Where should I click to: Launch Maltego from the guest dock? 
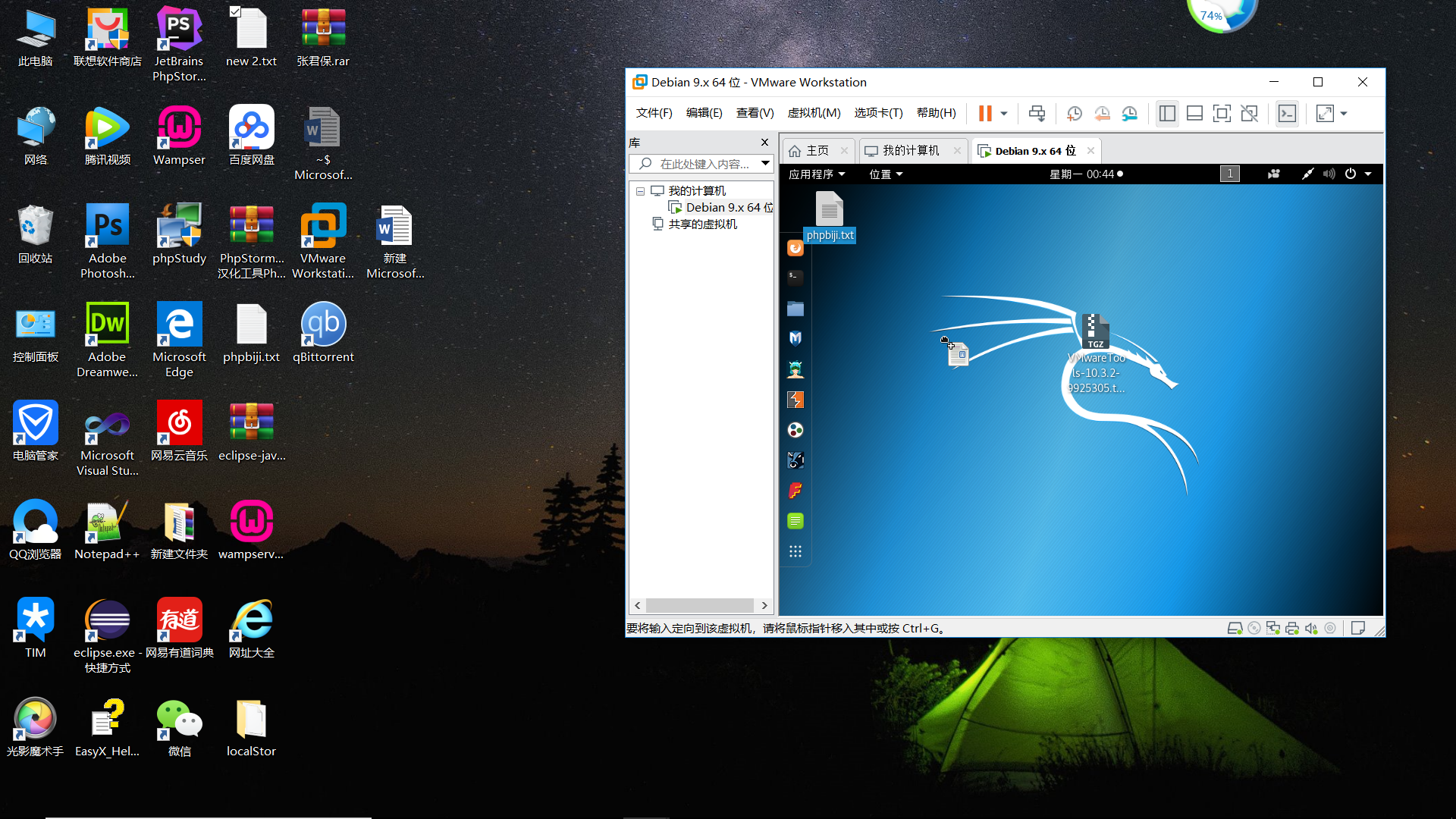point(795,430)
